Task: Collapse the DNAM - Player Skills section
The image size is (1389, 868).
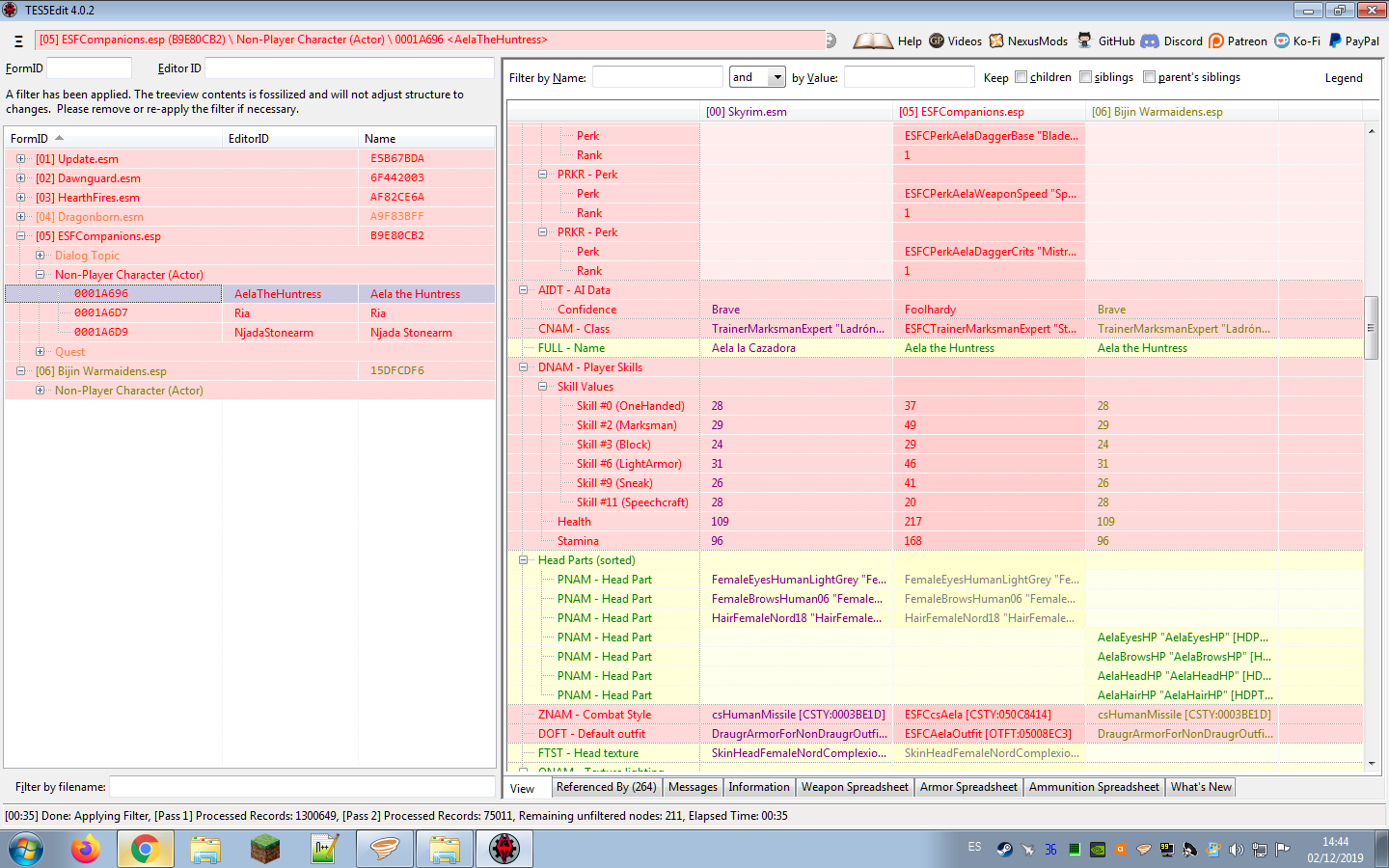Action: pyautogui.click(x=524, y=367)
